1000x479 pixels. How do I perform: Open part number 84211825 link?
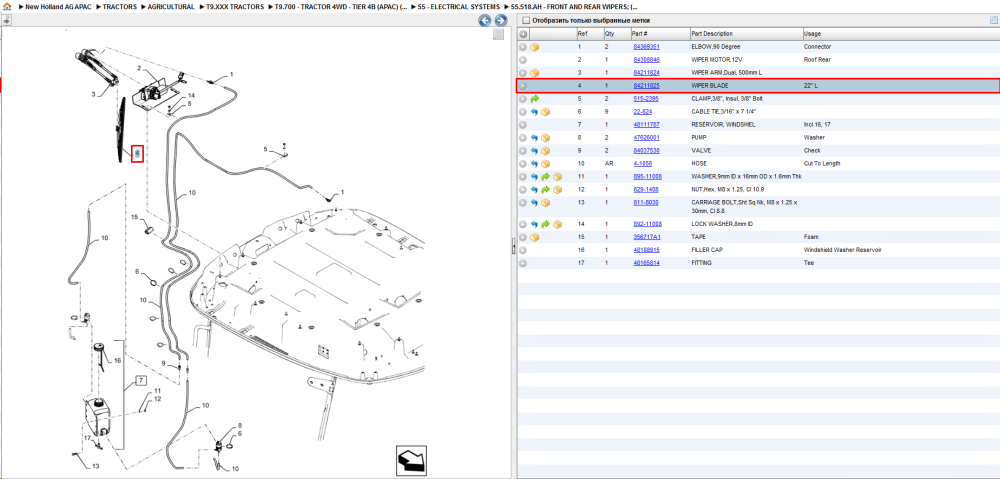pos(646,85)
